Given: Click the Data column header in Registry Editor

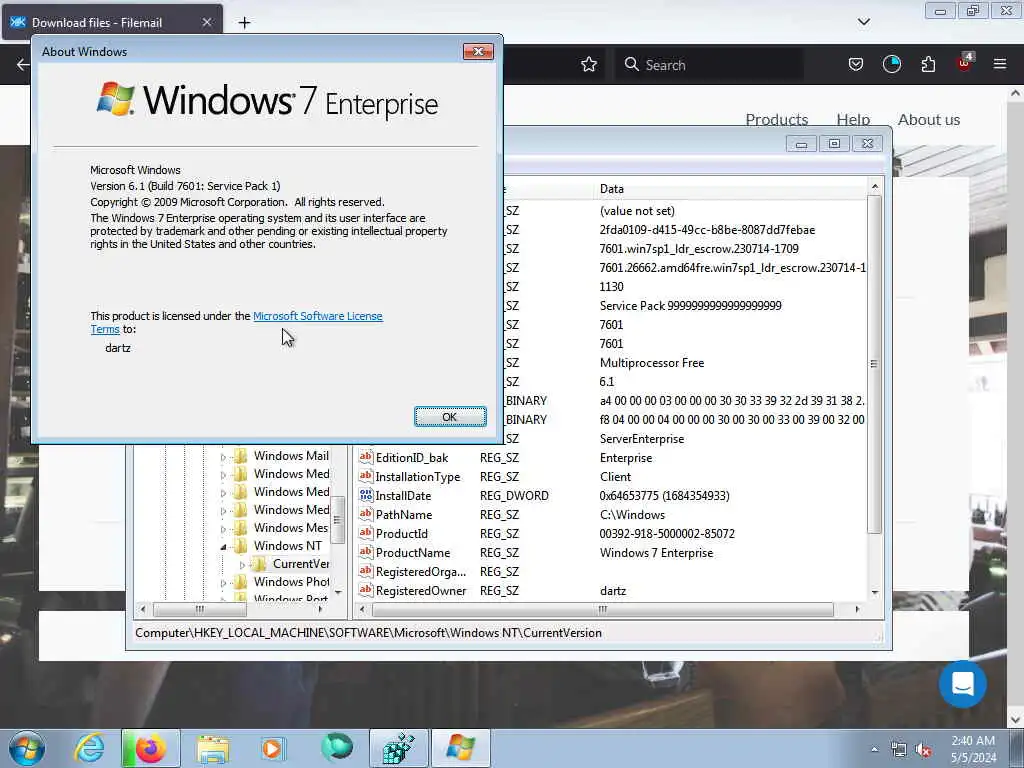Looking at the screenshot, I should click(x=731, y=189).
